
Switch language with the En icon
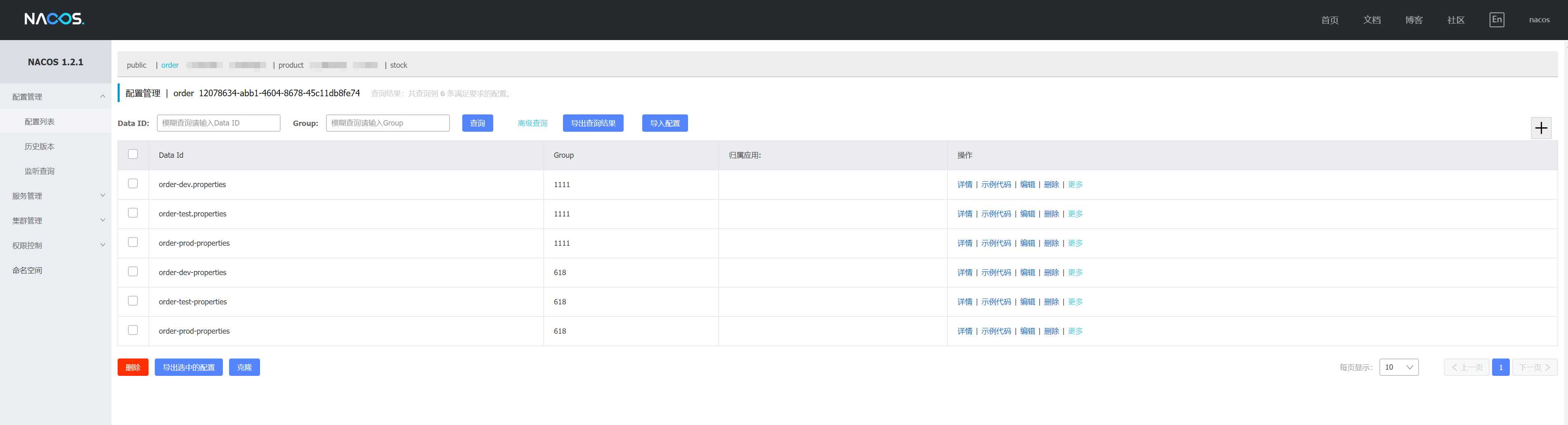(1497, 19)
